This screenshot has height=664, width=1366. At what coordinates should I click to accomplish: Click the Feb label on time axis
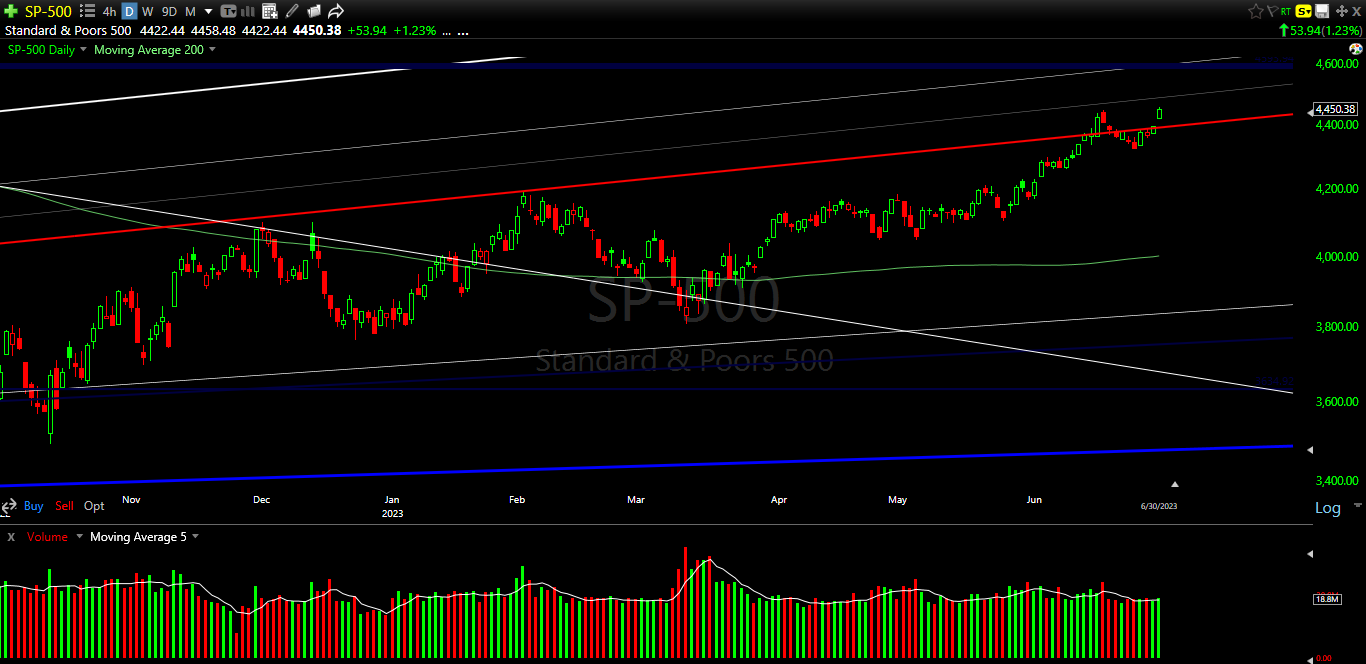tap(517, 499)
